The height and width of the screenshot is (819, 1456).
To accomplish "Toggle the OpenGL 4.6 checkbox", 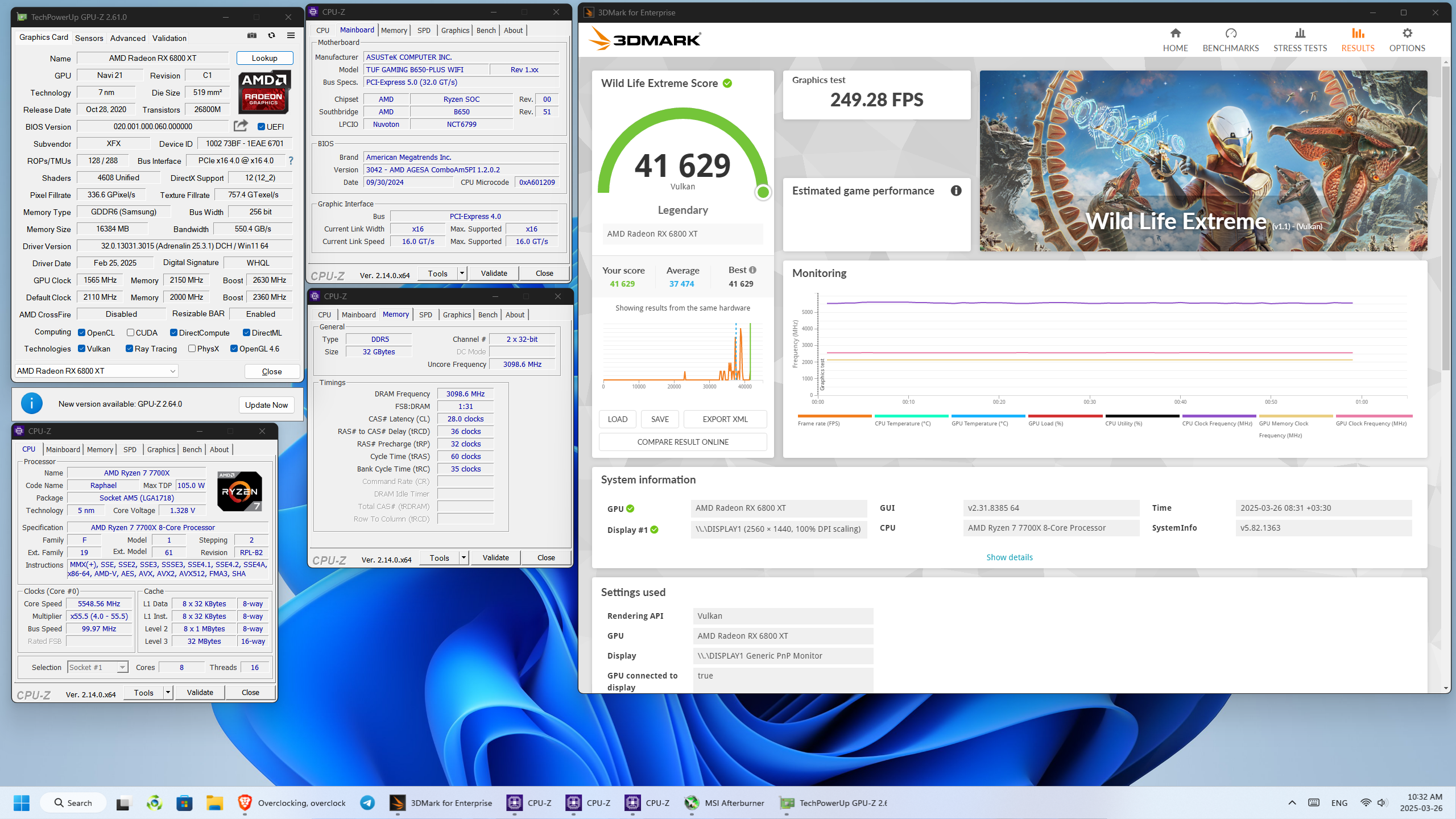I will tap(234, 349).
